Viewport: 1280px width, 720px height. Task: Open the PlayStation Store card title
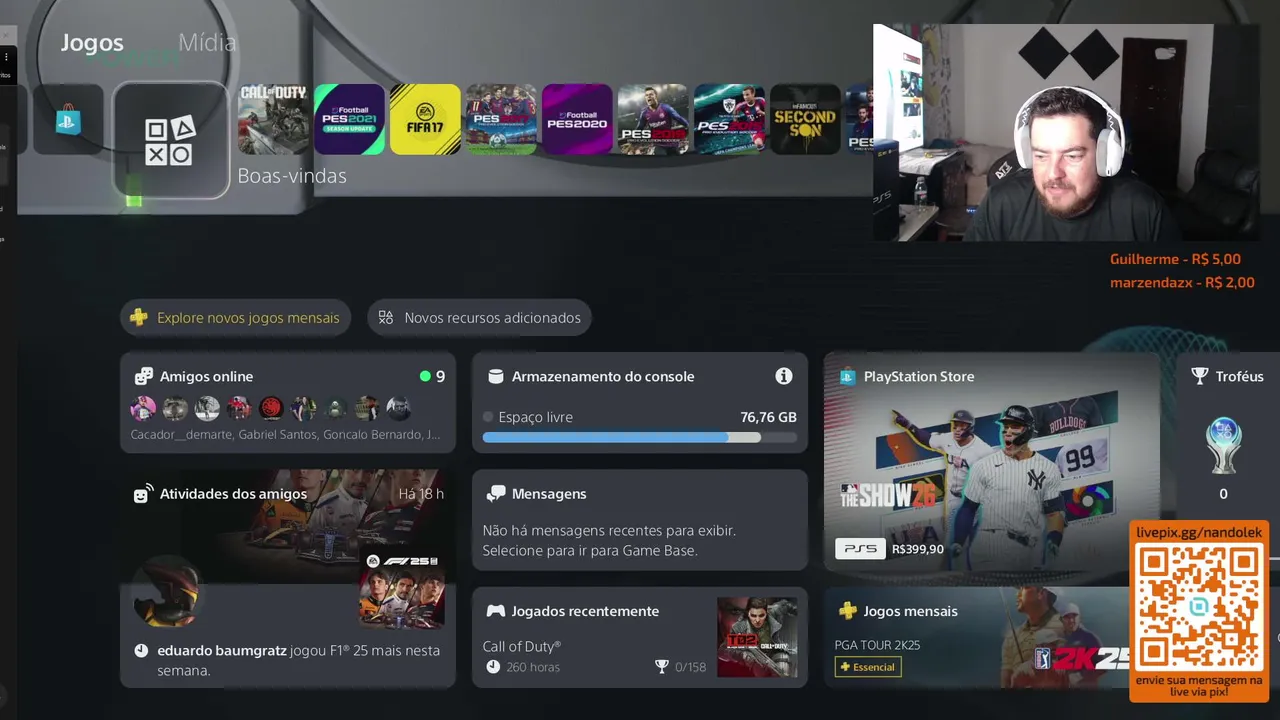(919, 376)
